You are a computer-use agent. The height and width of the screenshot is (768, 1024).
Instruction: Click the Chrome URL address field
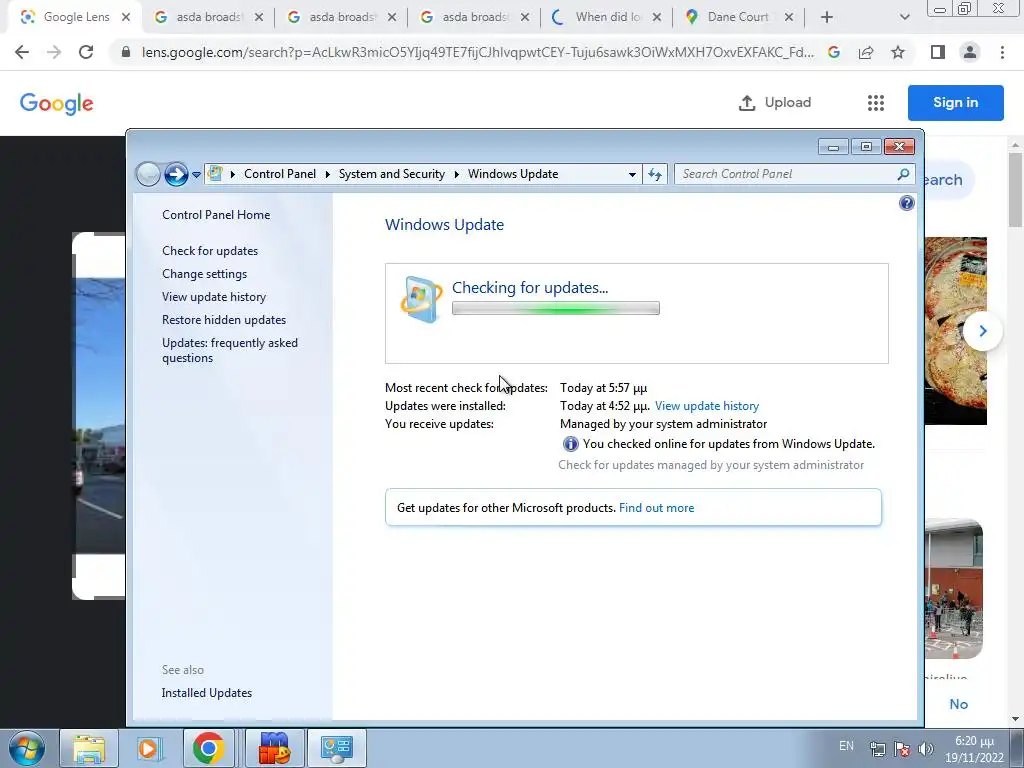coord(477,52)
